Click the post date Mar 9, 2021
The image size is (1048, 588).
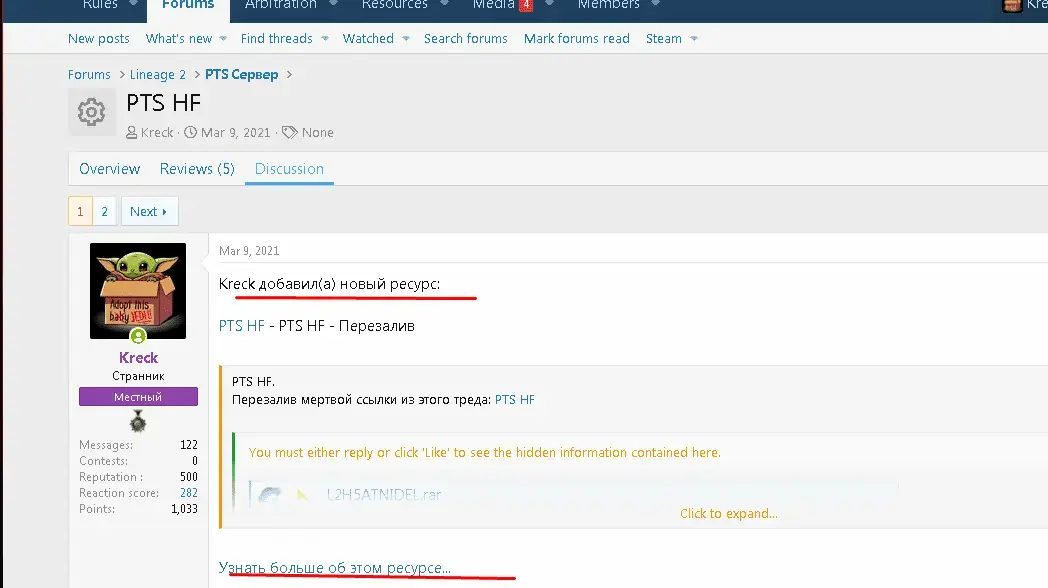[249, 251]
